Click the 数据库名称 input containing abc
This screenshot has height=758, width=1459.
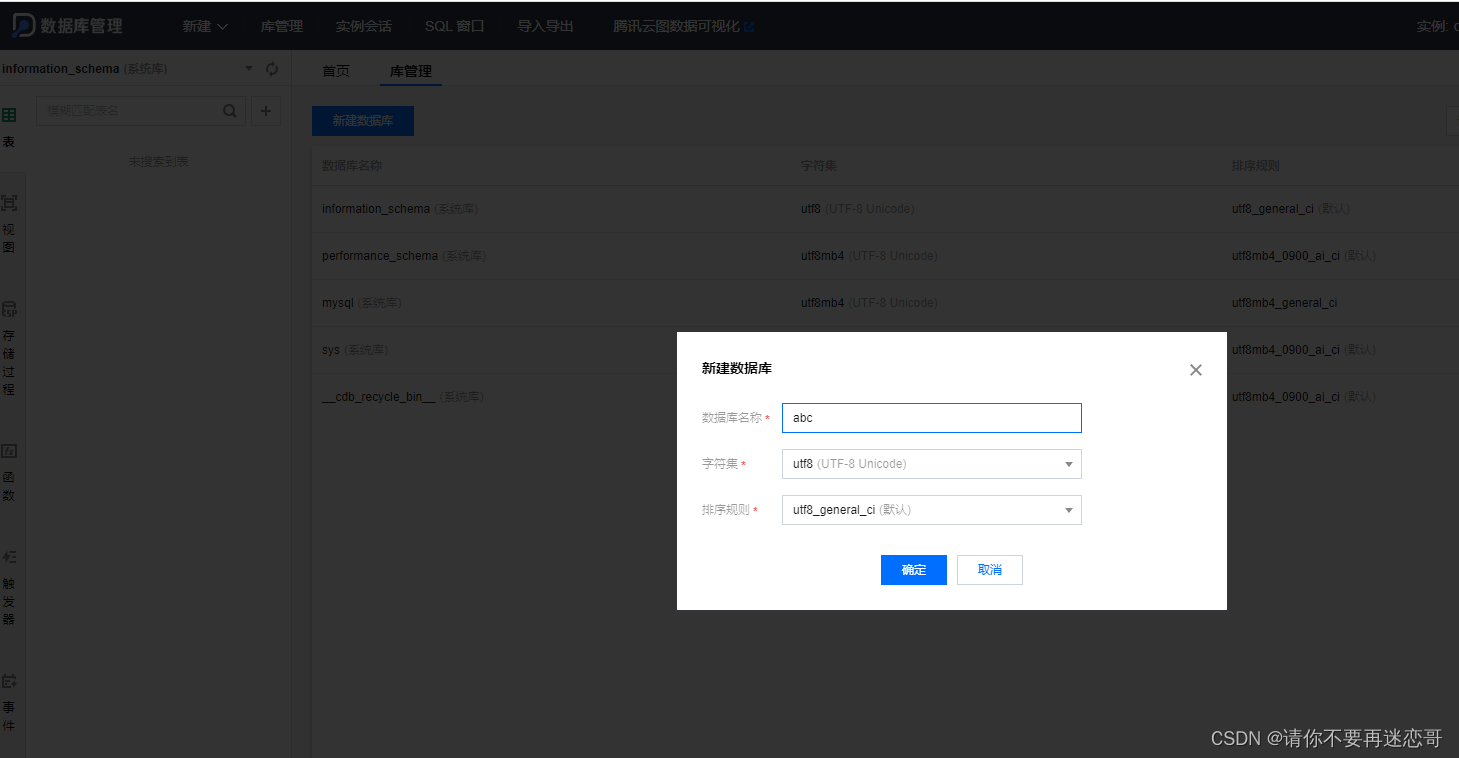click(x=932, y=418)
